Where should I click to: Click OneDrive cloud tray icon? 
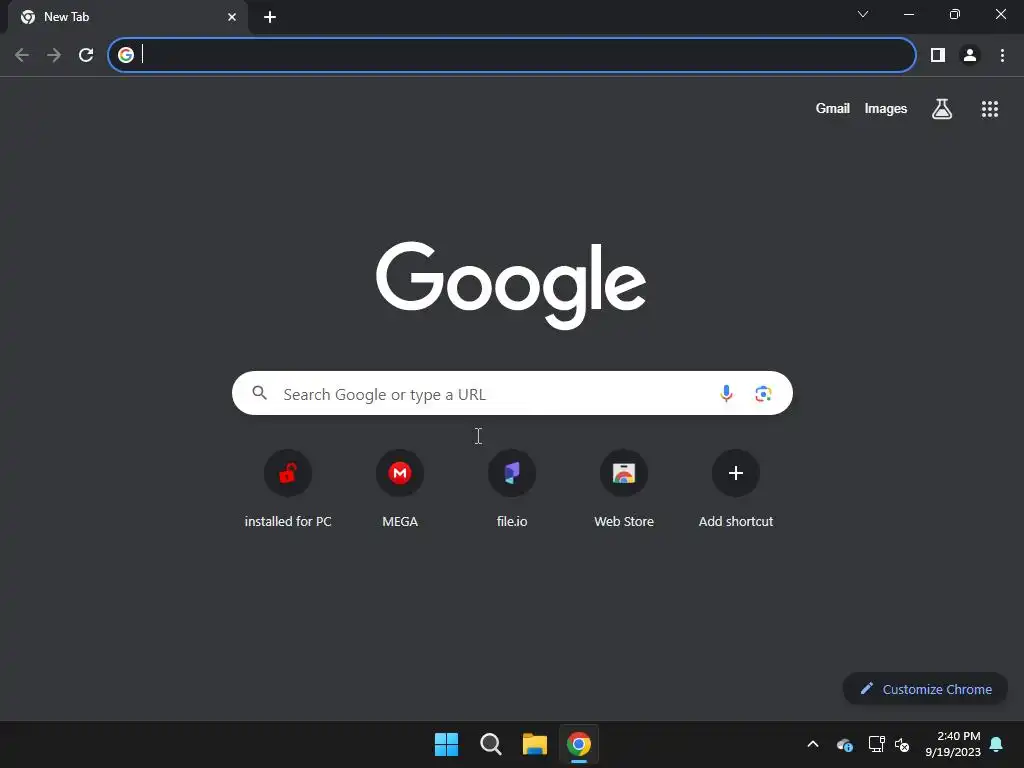(844, 744)
